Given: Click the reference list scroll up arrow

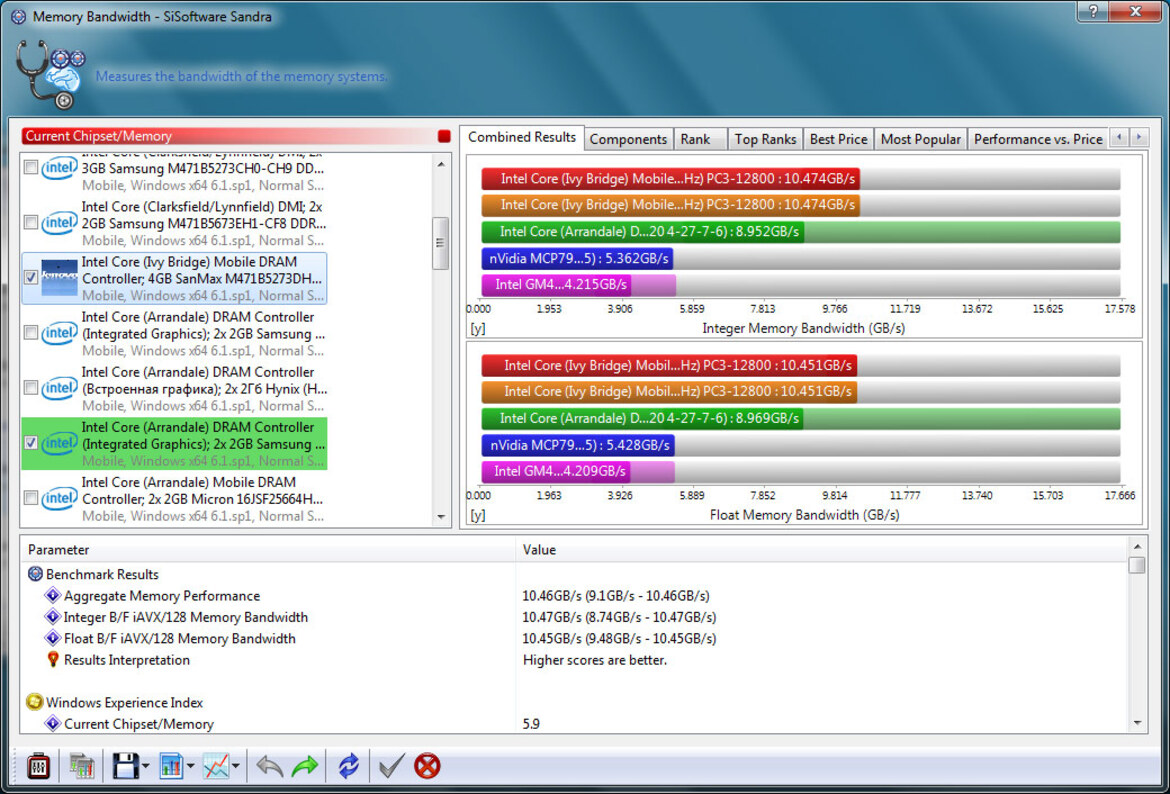Looking at the screenshot, I should (440, 164).
